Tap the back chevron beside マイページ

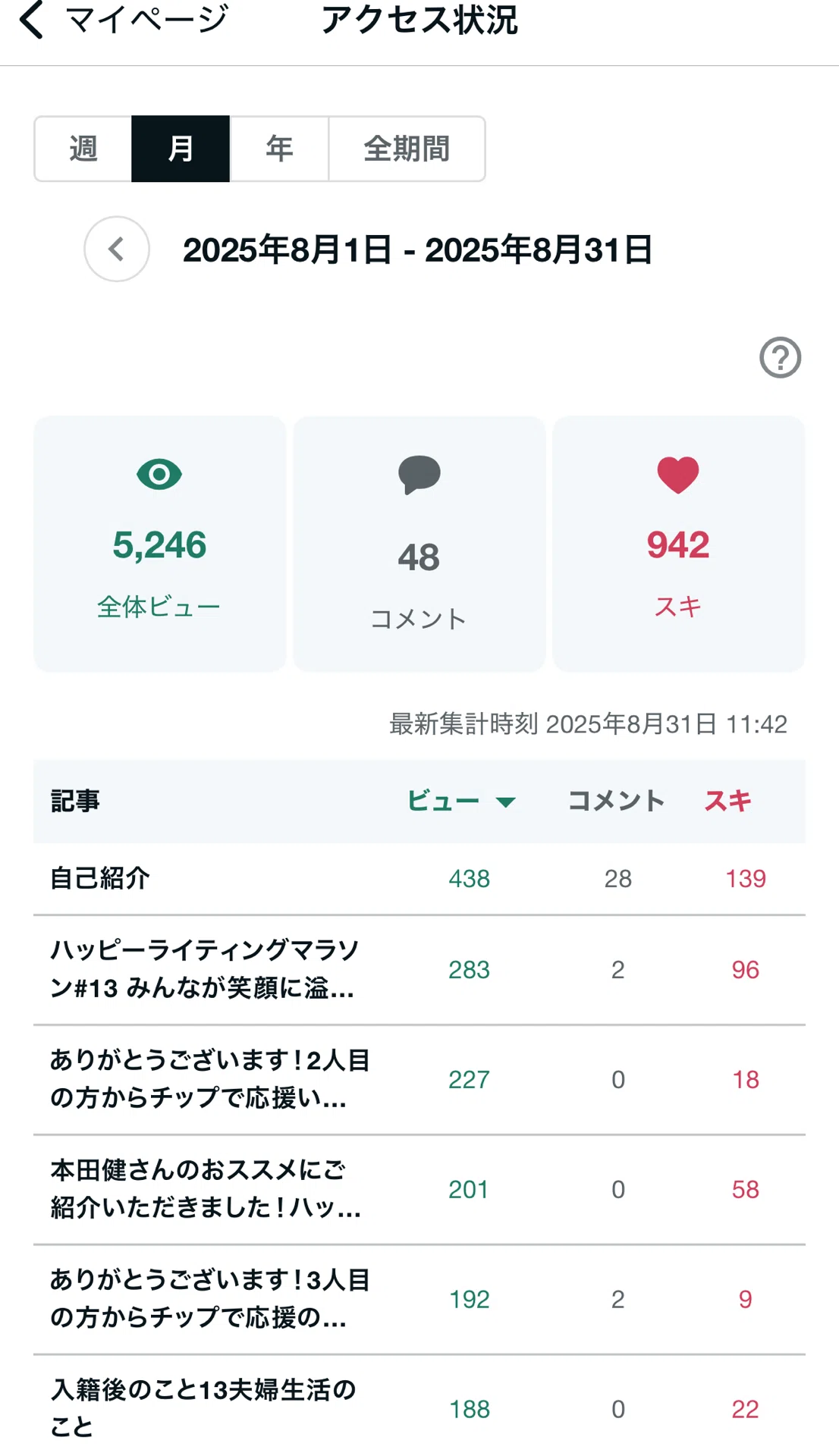[x=31, y=20]
